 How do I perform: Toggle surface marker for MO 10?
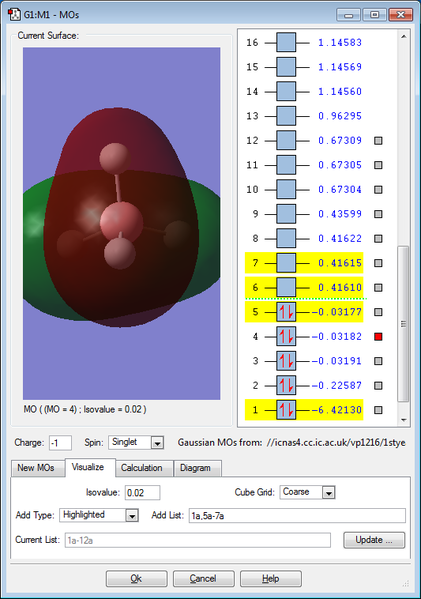(x=378, y=189)
